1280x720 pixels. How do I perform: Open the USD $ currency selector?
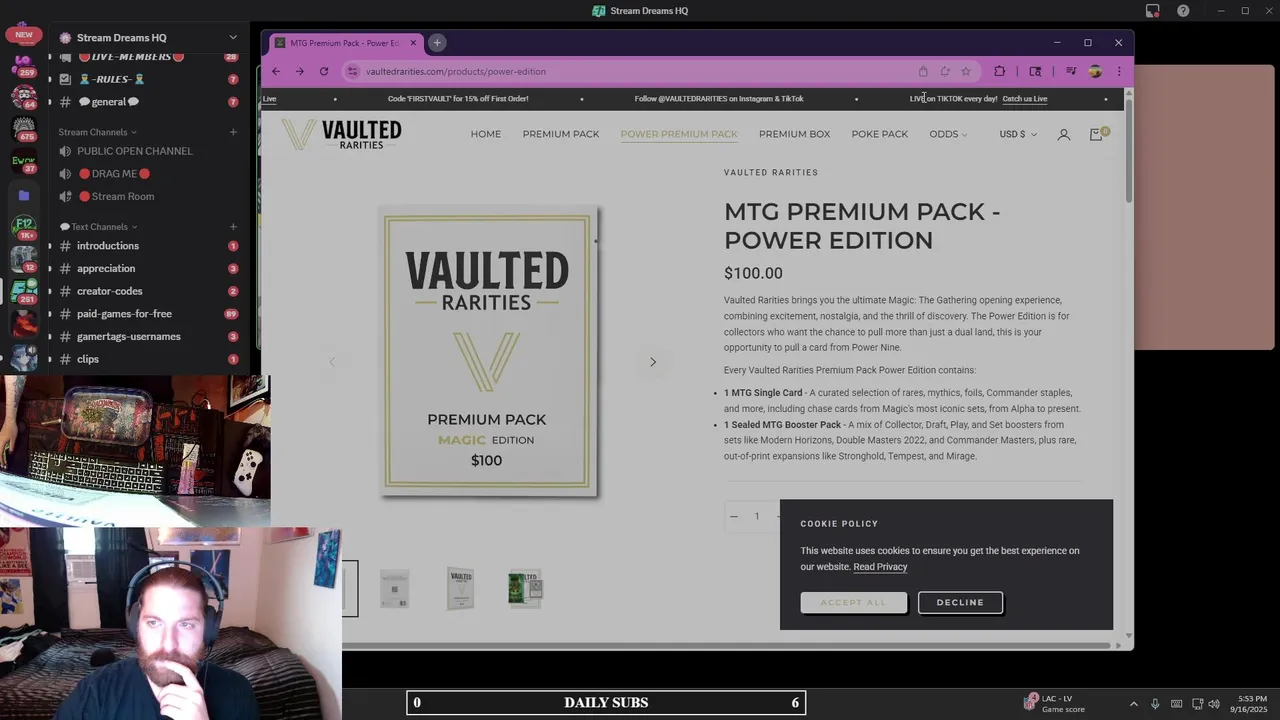point(1018,134)
